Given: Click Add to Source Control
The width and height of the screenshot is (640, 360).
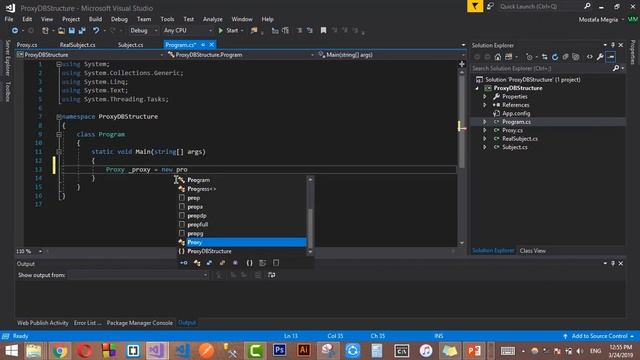Looking at the screenshot, I should tap(599, 336).
